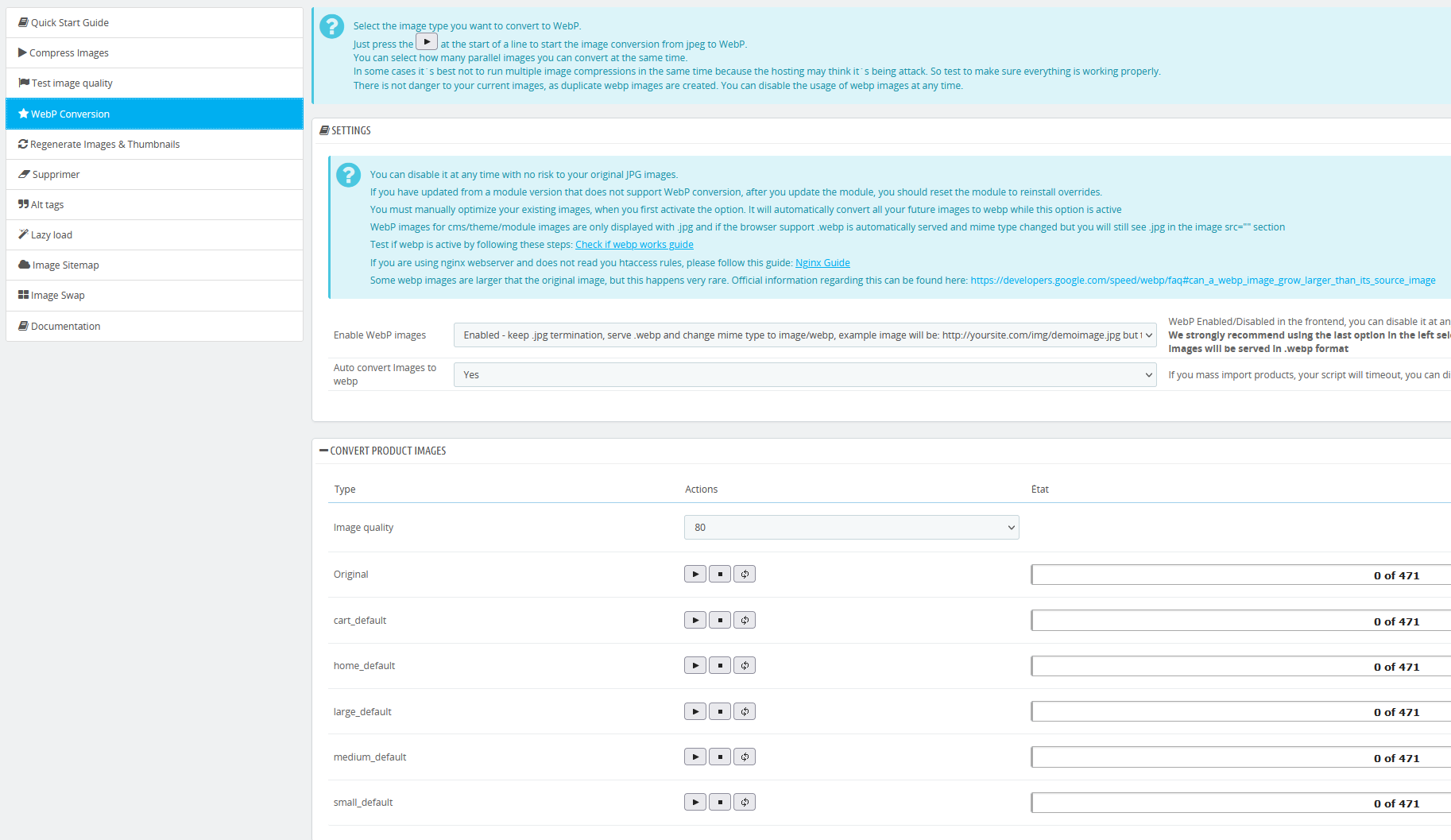
Task: Go to Alt tags section
Action: pos(155,205)
